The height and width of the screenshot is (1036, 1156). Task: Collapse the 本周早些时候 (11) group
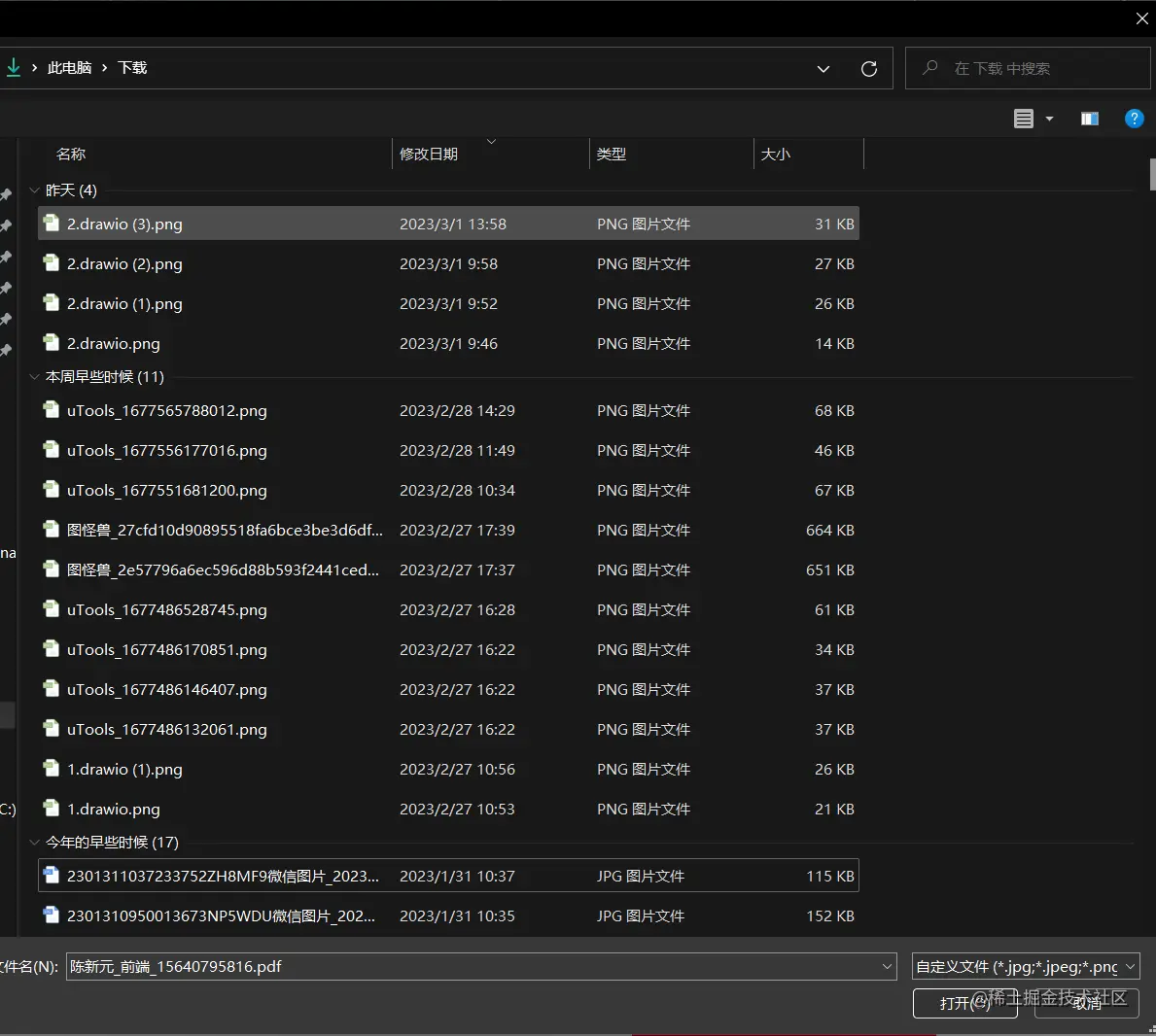pyautogui.click(x=34, y=376)
